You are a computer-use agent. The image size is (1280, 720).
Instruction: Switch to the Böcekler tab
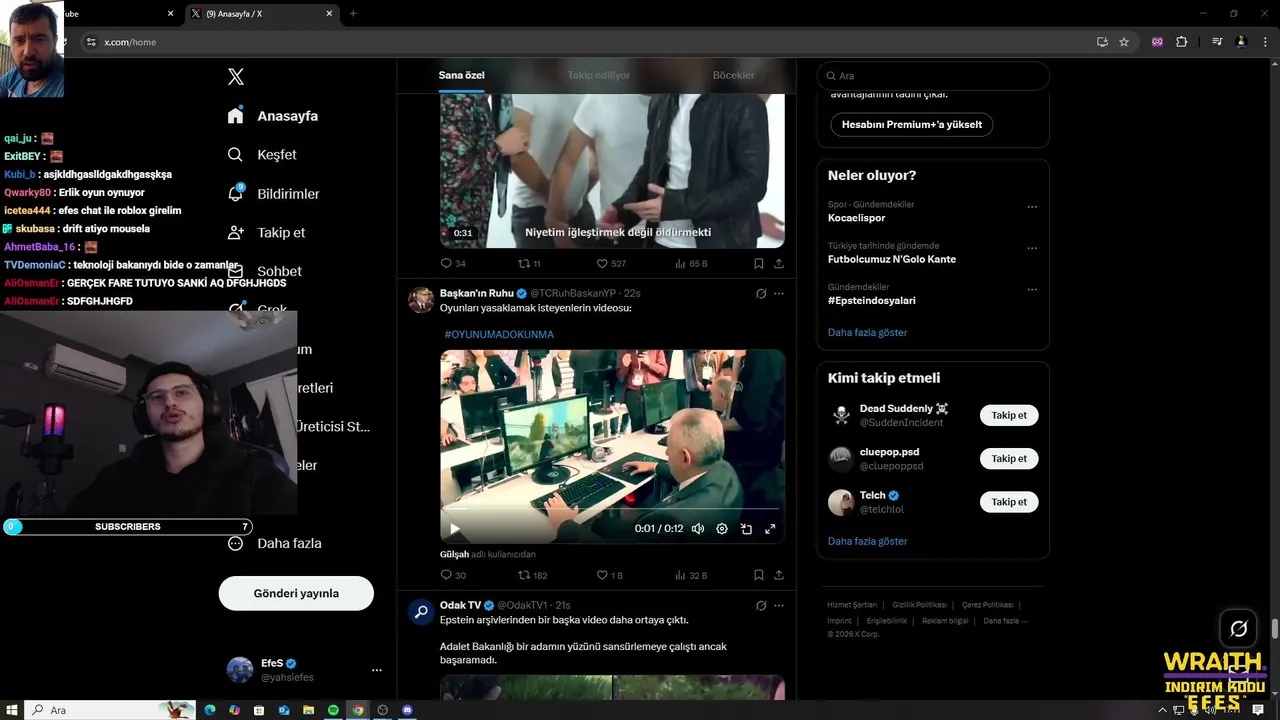tap(733, 75)
